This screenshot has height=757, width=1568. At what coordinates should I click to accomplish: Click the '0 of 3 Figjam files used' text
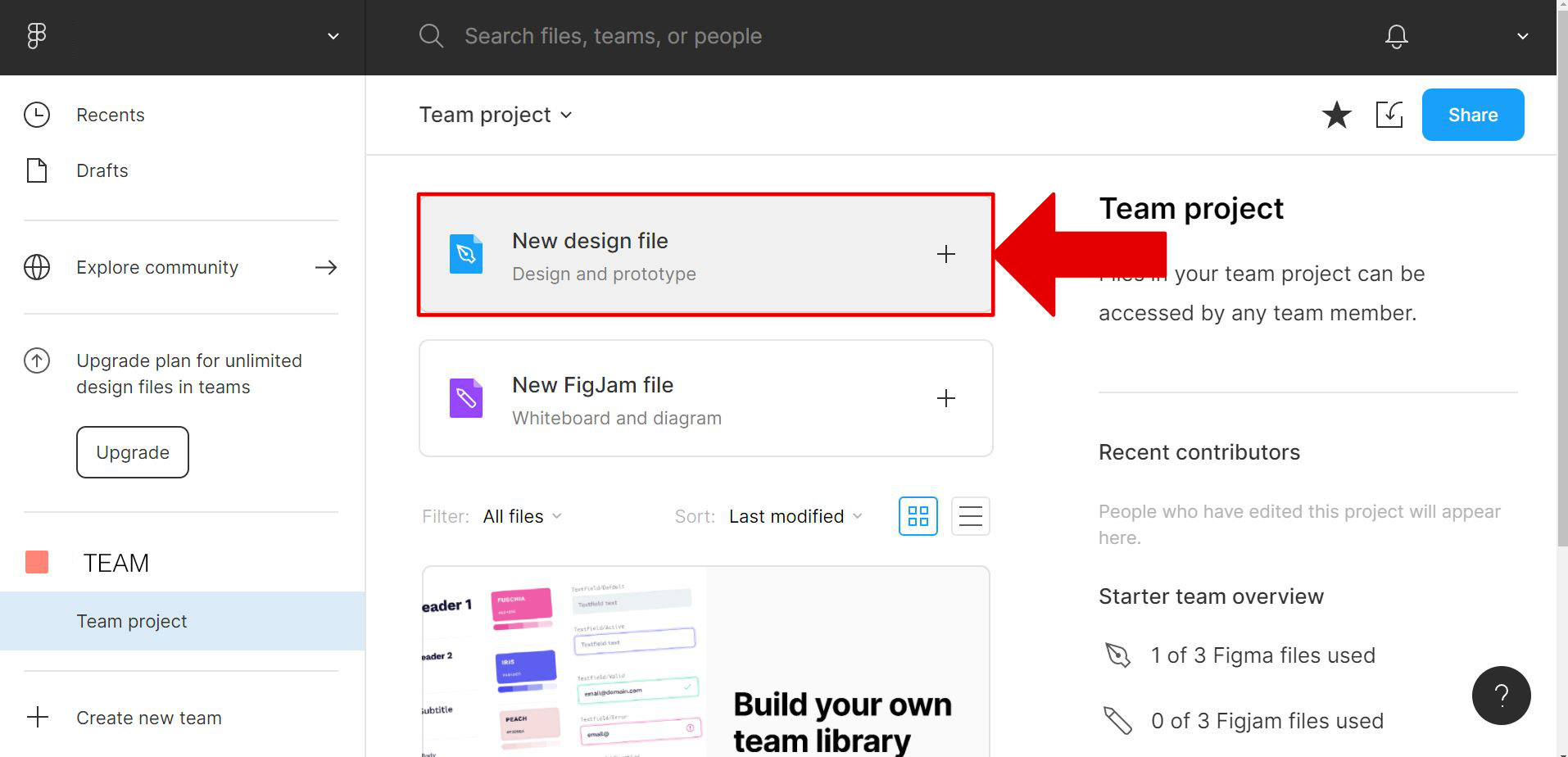click(1267, 721)
